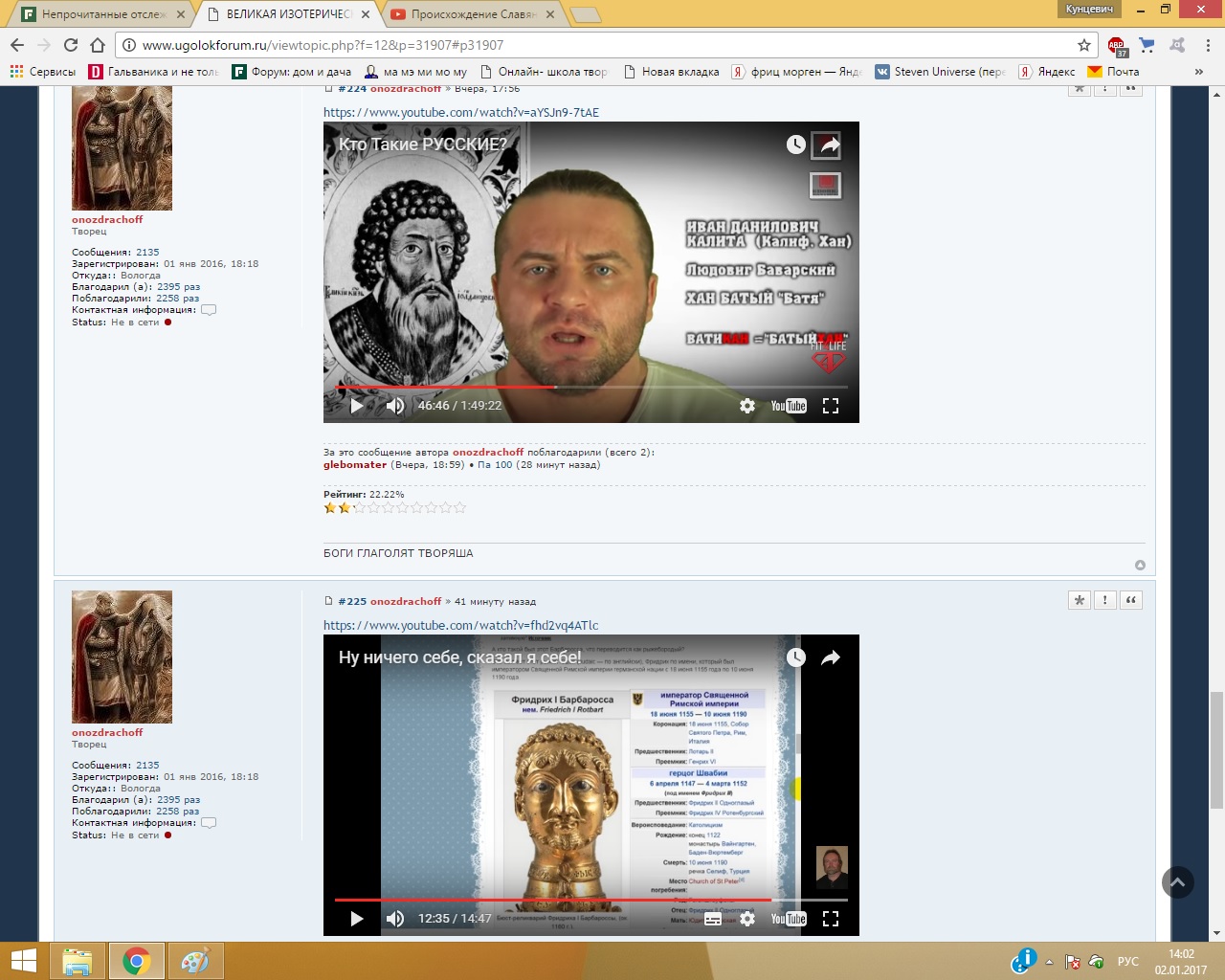Viewport: 1225px width, 980px height.
Task: Expand hidden bookmarks with the chevron
Action: point(1199,72)
